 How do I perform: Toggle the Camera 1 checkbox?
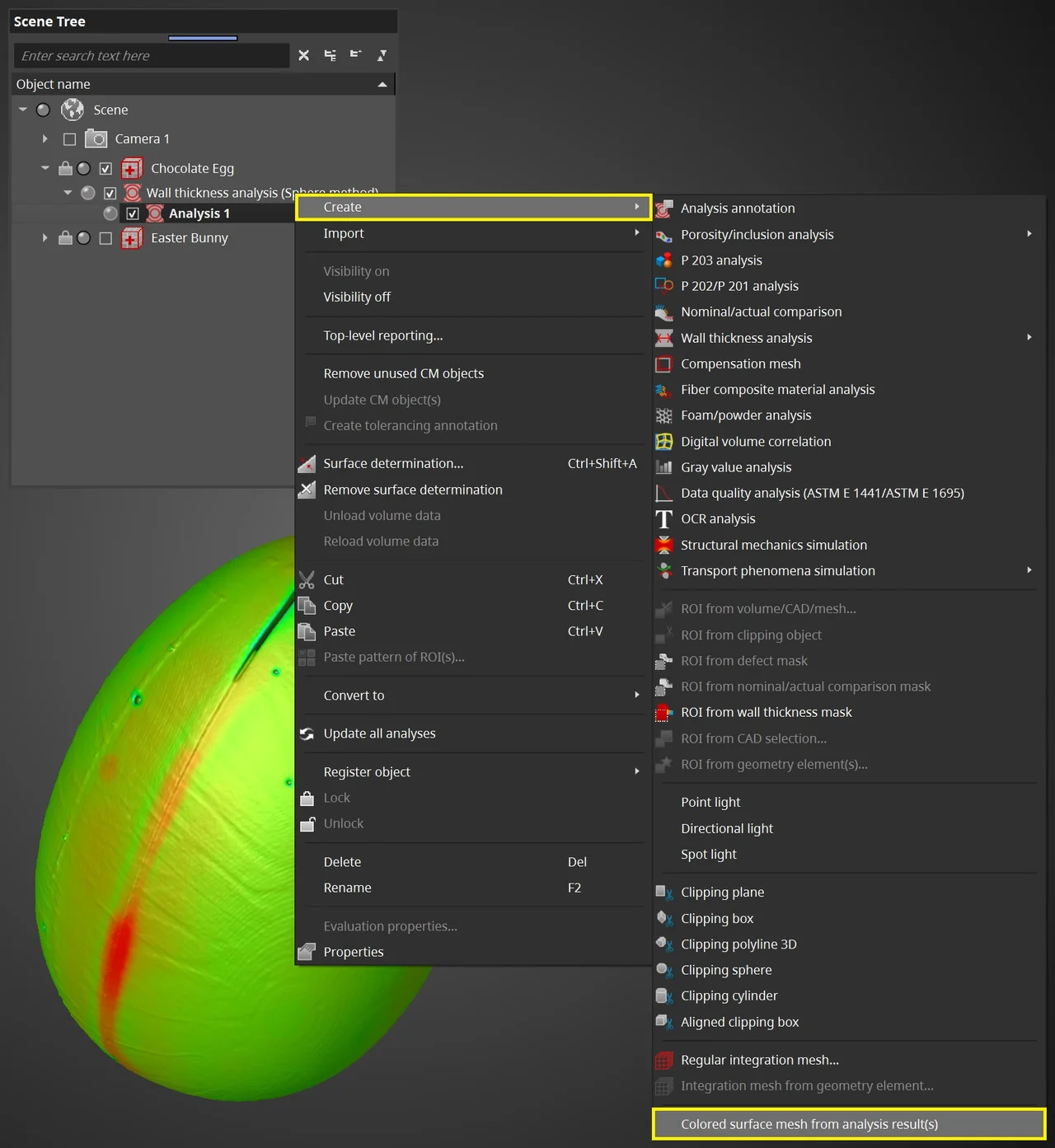(70, 139)
